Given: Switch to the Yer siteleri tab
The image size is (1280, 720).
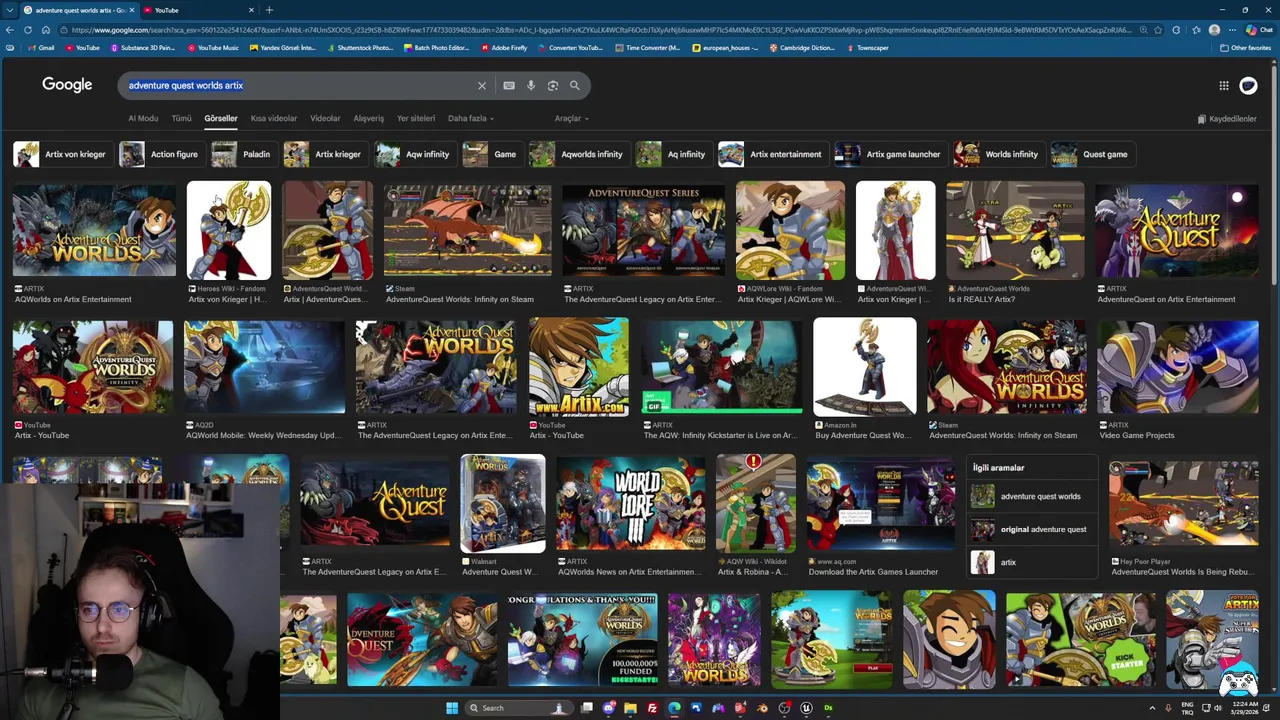Looking at the screenshot, I should point(416,118).
